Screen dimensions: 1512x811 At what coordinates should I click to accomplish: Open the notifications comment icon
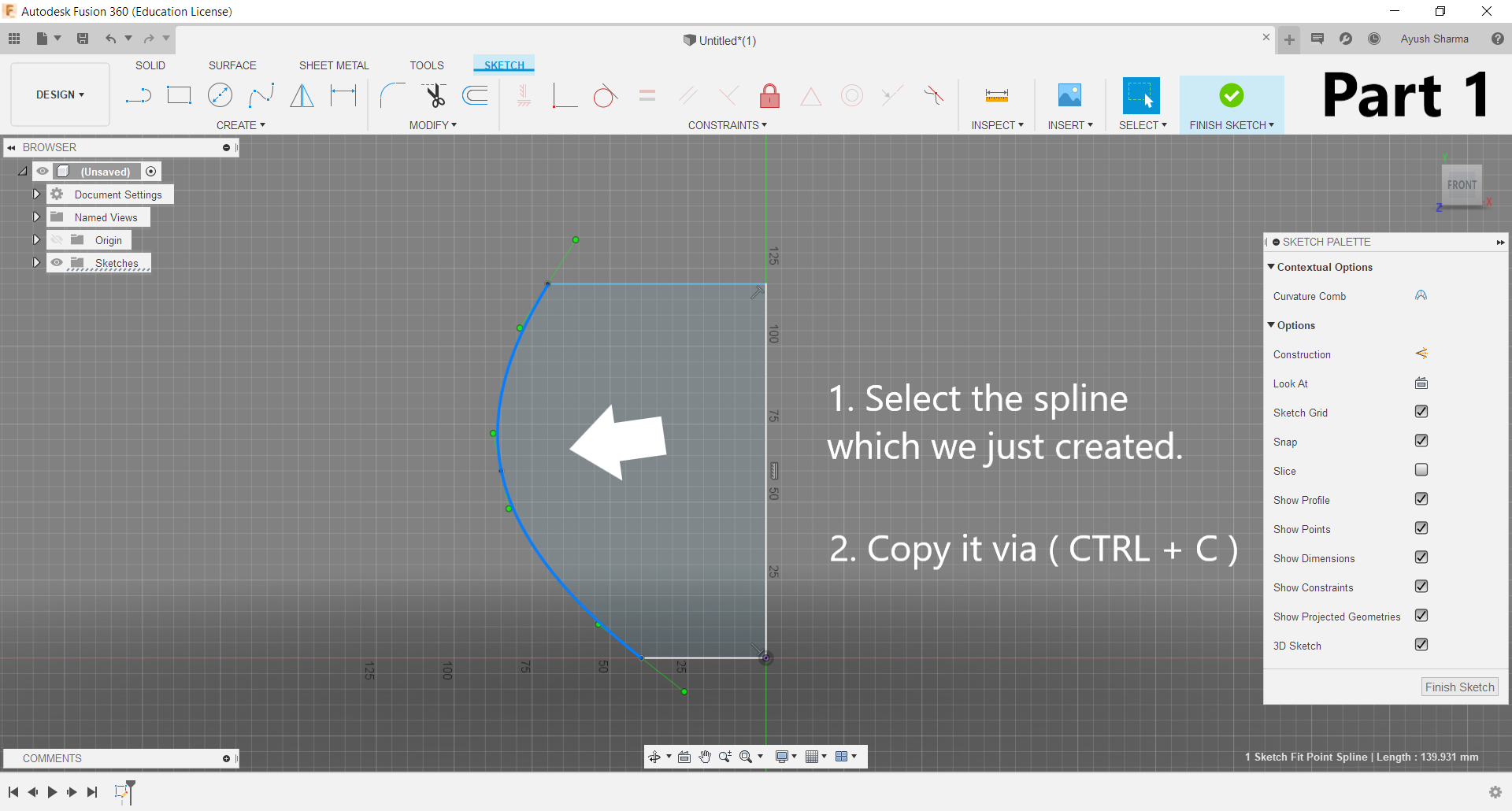pyautogui.click(x=1317, y=39)
